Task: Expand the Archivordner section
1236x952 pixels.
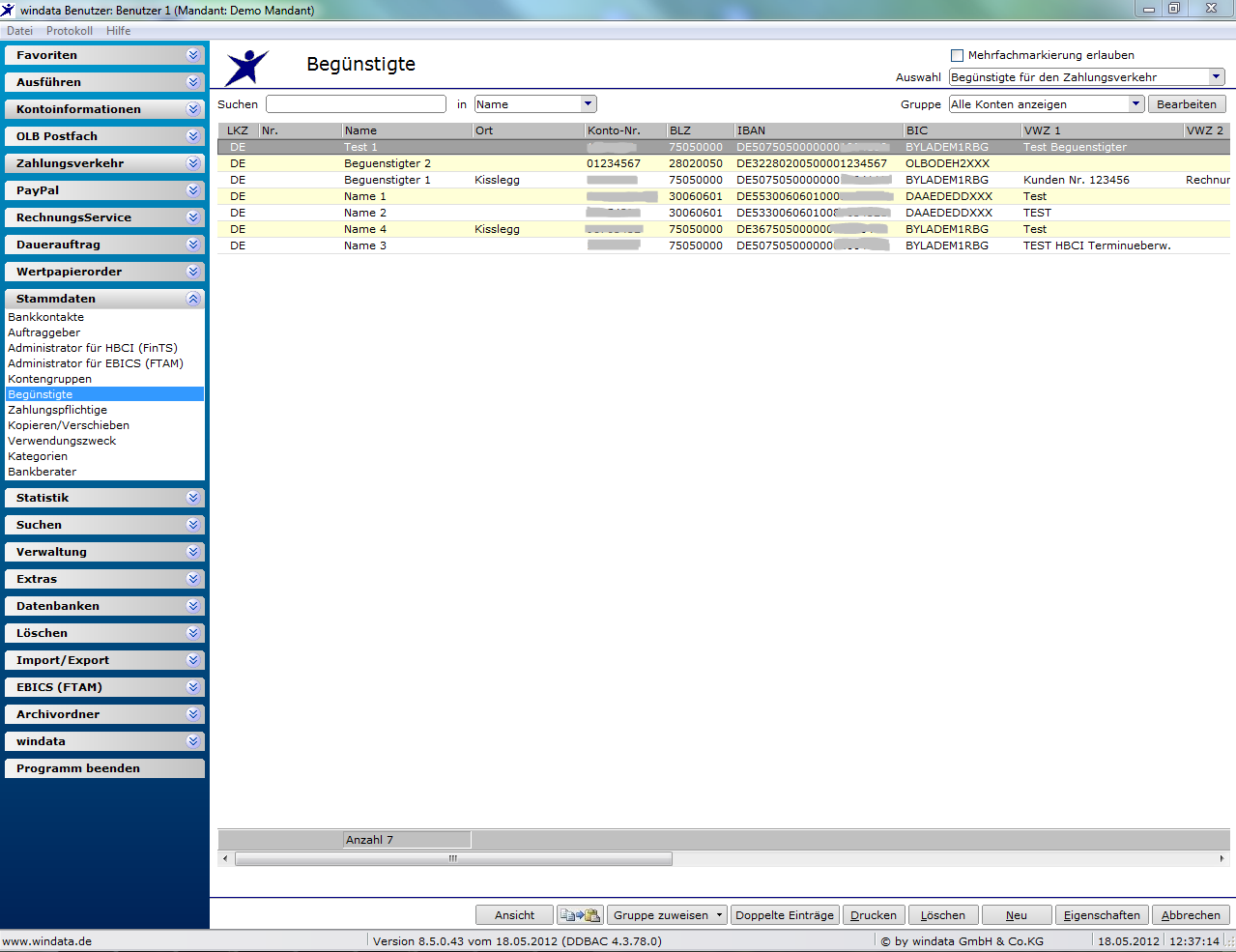Action: pyautogui.click(x=105, y=714)
